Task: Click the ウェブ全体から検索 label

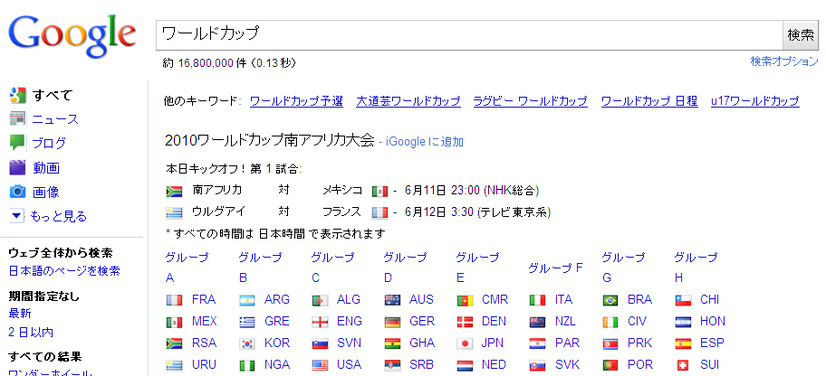Action: (x=61, y=253)
